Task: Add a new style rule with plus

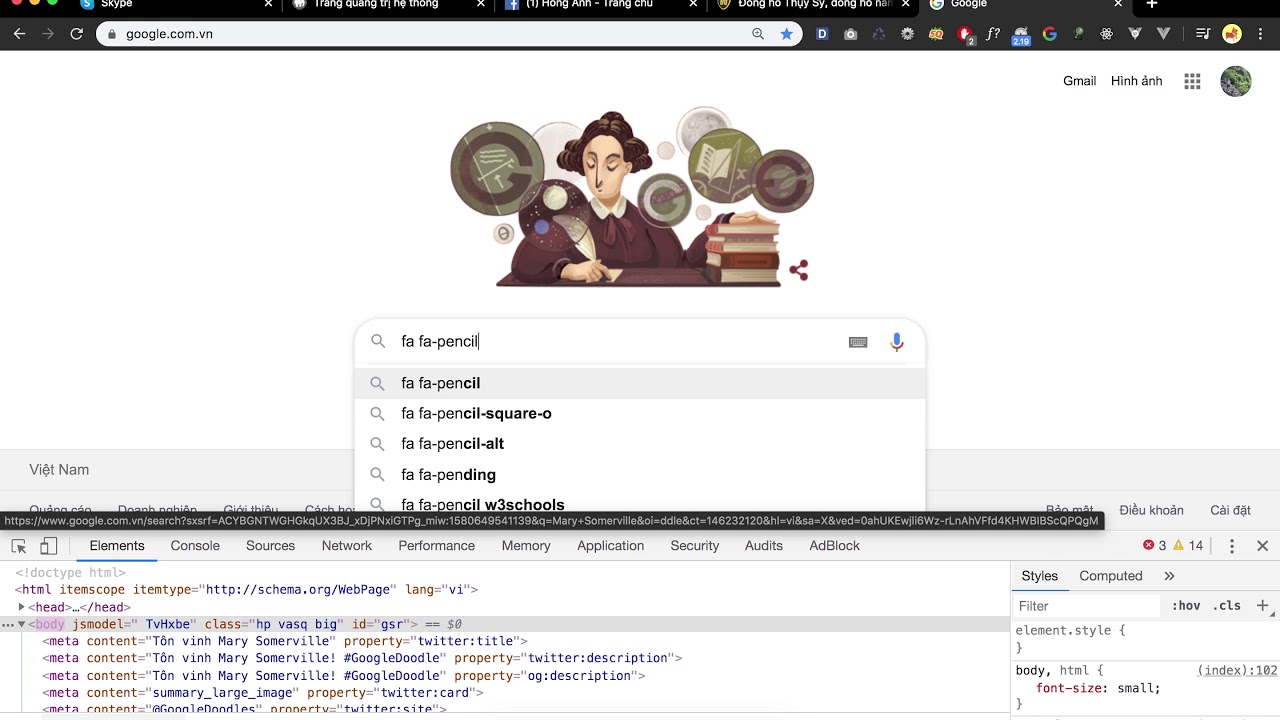Action: 1262,606
